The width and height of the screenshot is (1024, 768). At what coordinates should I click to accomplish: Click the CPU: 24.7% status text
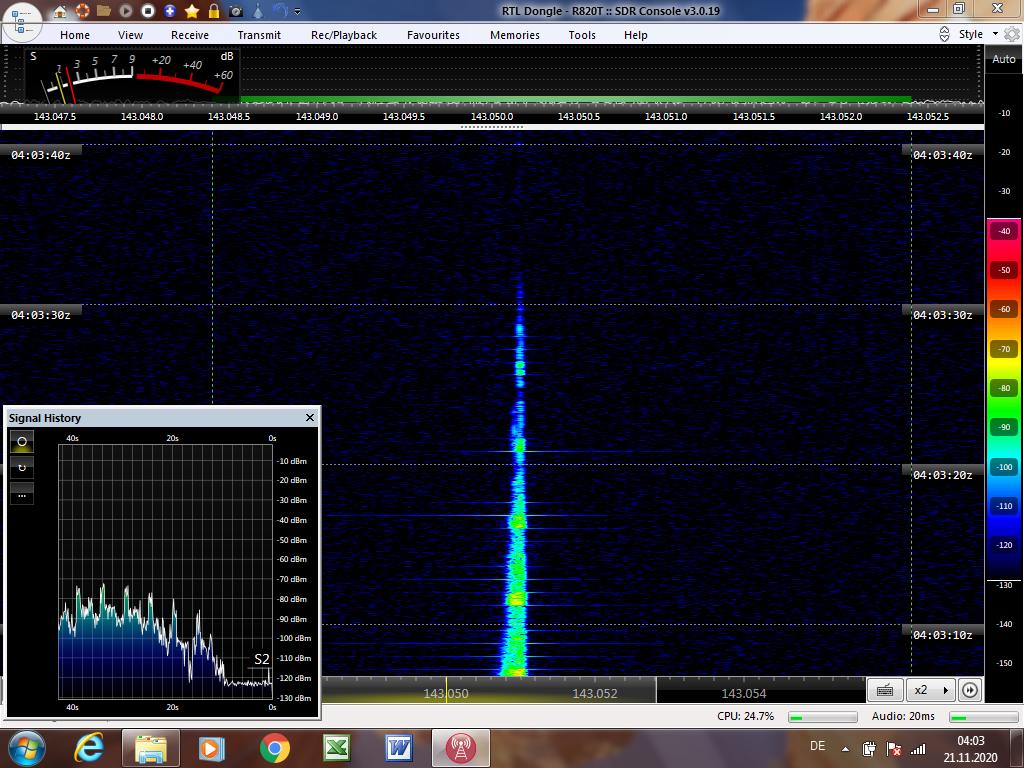pos(745,716)
